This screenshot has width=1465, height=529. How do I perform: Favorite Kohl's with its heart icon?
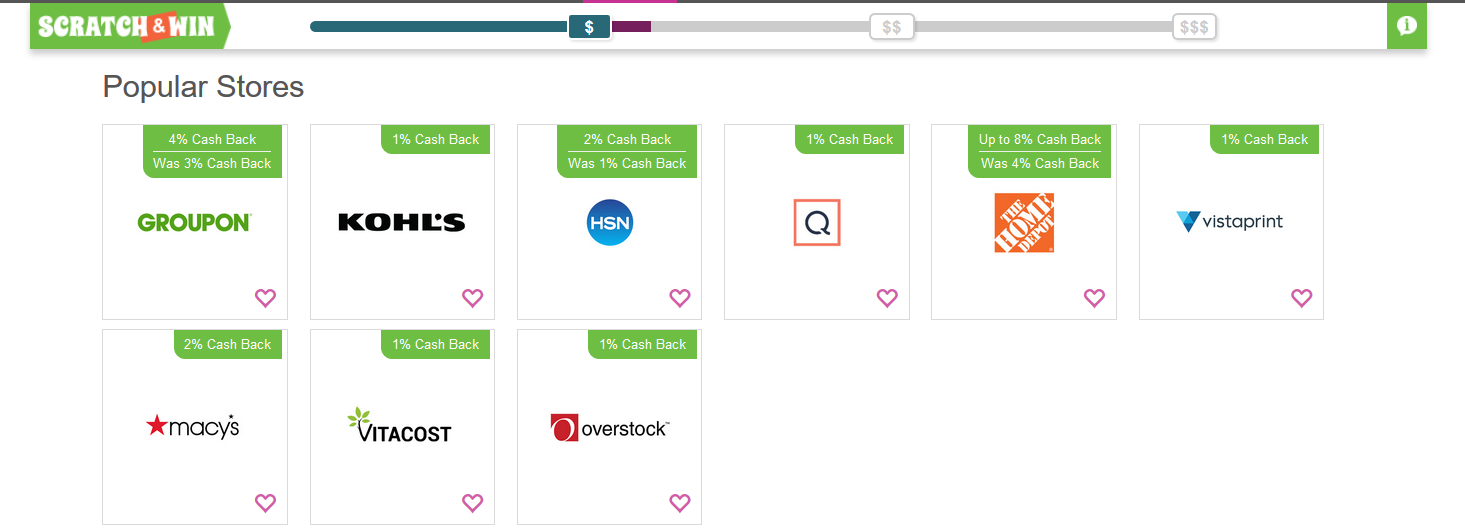tap(472, 298)
